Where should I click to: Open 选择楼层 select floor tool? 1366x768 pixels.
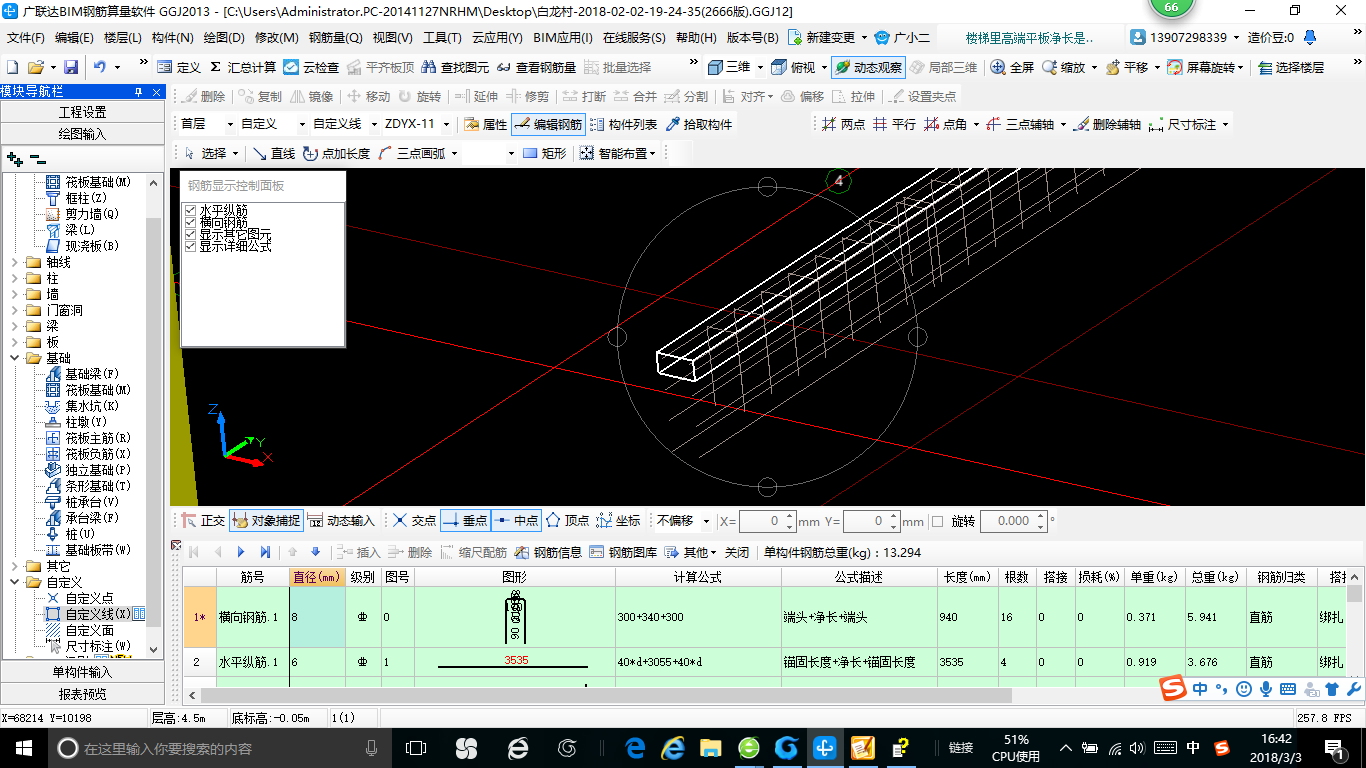click(x=1290, y=67)
